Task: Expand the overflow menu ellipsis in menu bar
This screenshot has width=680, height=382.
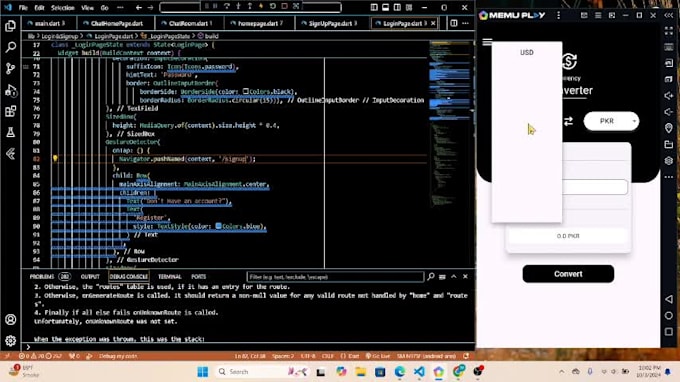Action: tap(120, 8)
